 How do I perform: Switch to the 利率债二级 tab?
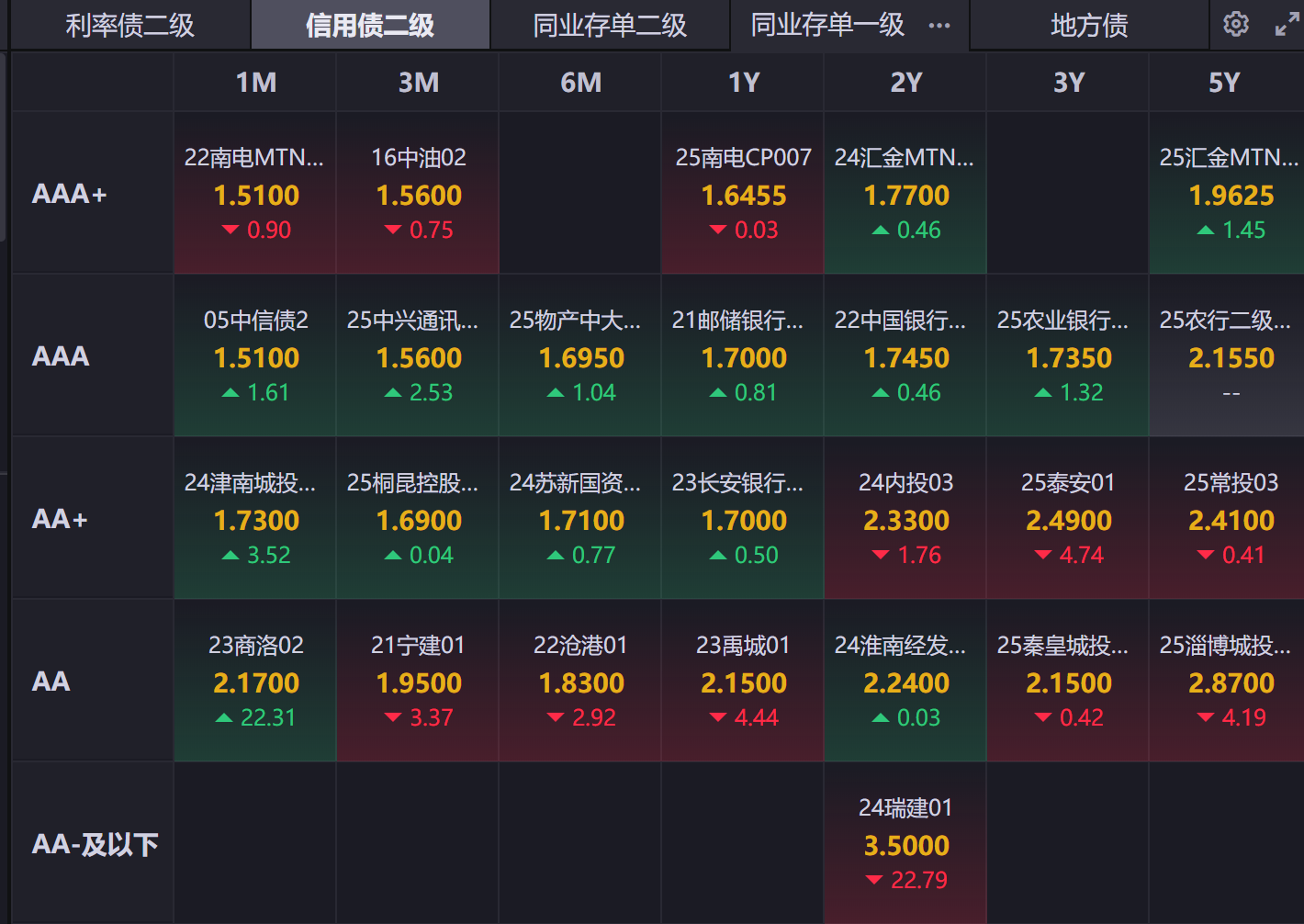coord(129,25)
